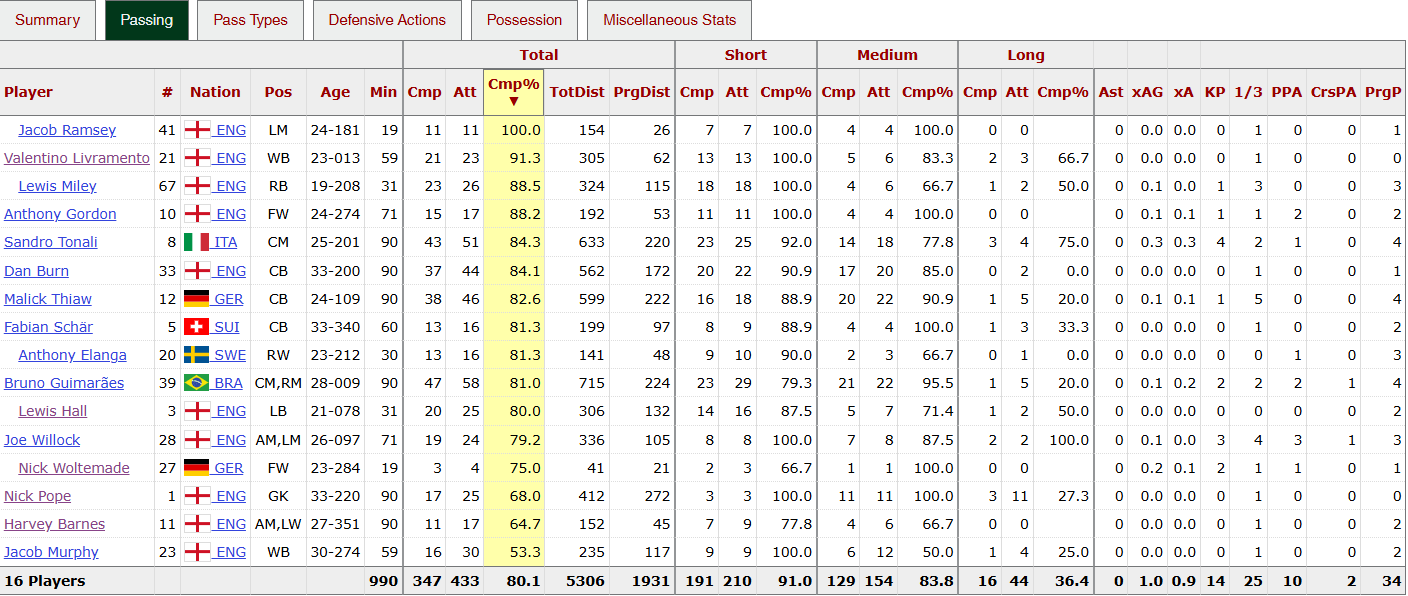The image size is (1408, 596).
Task: Click the Italy flag icon next to ITA
Action: coord(197,242)
